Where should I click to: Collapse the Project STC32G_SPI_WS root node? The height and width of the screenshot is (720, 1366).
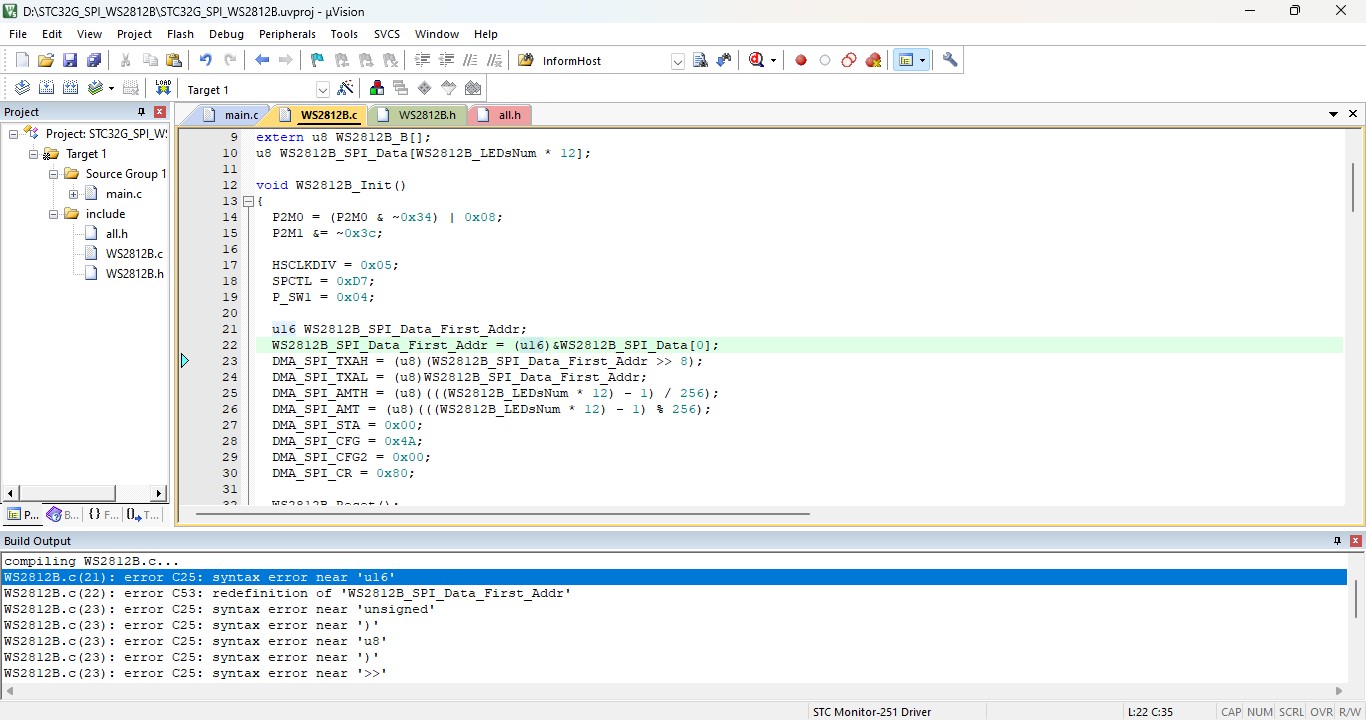point(14,133)
